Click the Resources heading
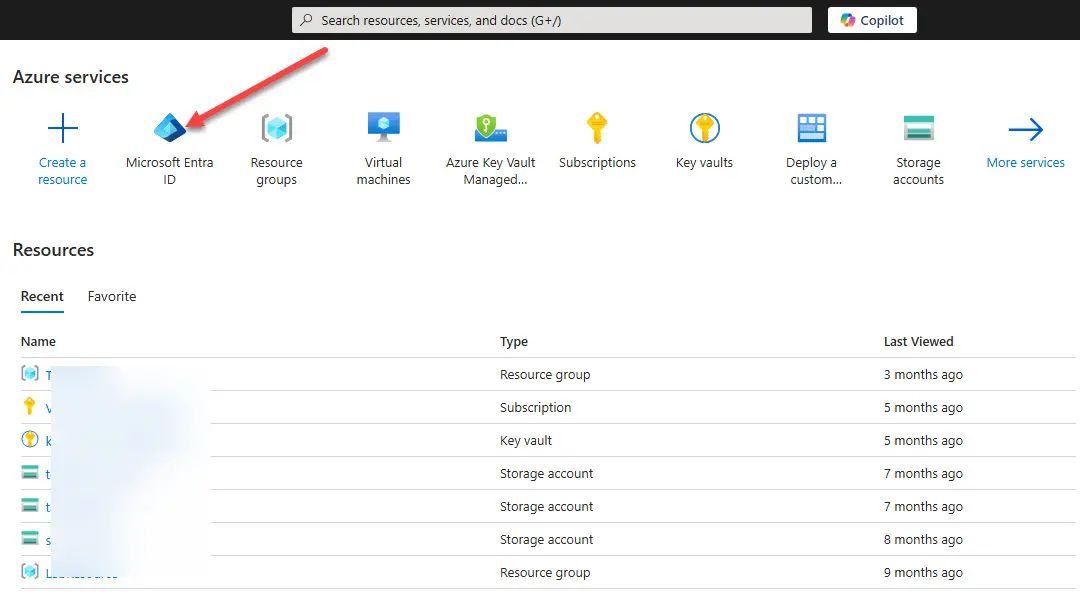 [53, 249]
